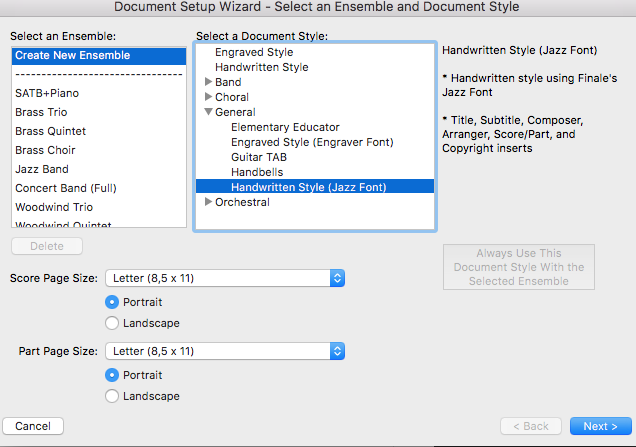
Task: Expand the Choral document style category
Action: pyautogui.click(x=208, y=97)
